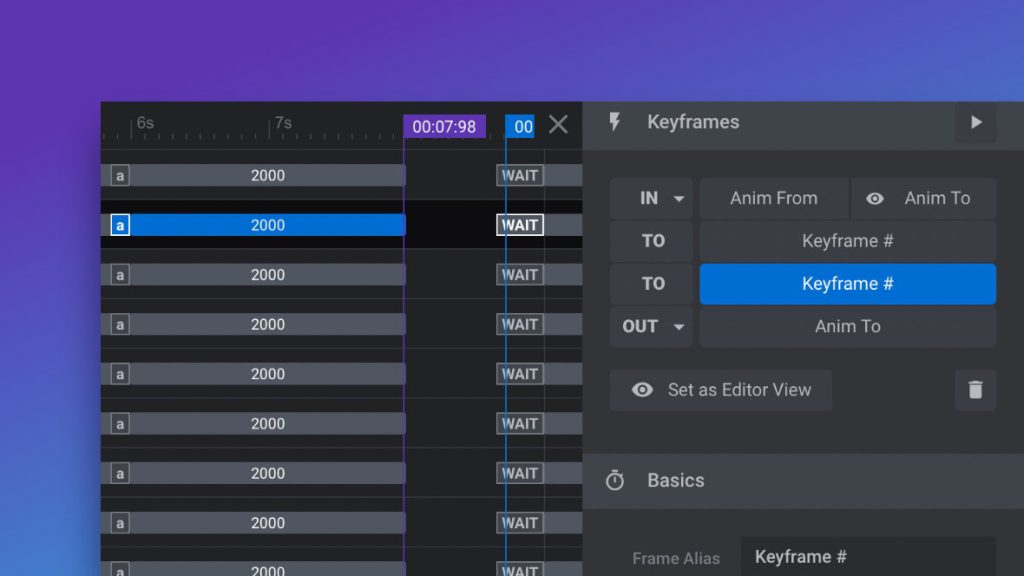1024x576 pixels.
Task: Click the trash icon to delete the keyframe
Action: [975, 390]
